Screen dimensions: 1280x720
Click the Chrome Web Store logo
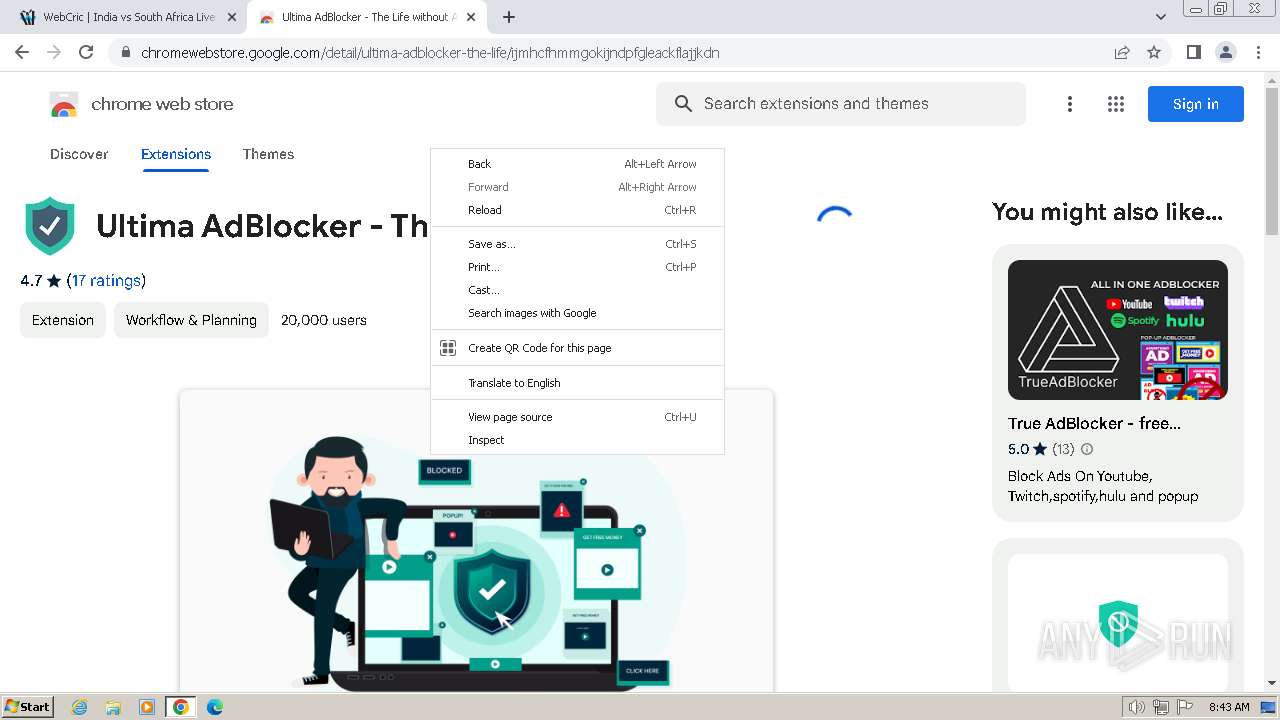coord(64,104)
